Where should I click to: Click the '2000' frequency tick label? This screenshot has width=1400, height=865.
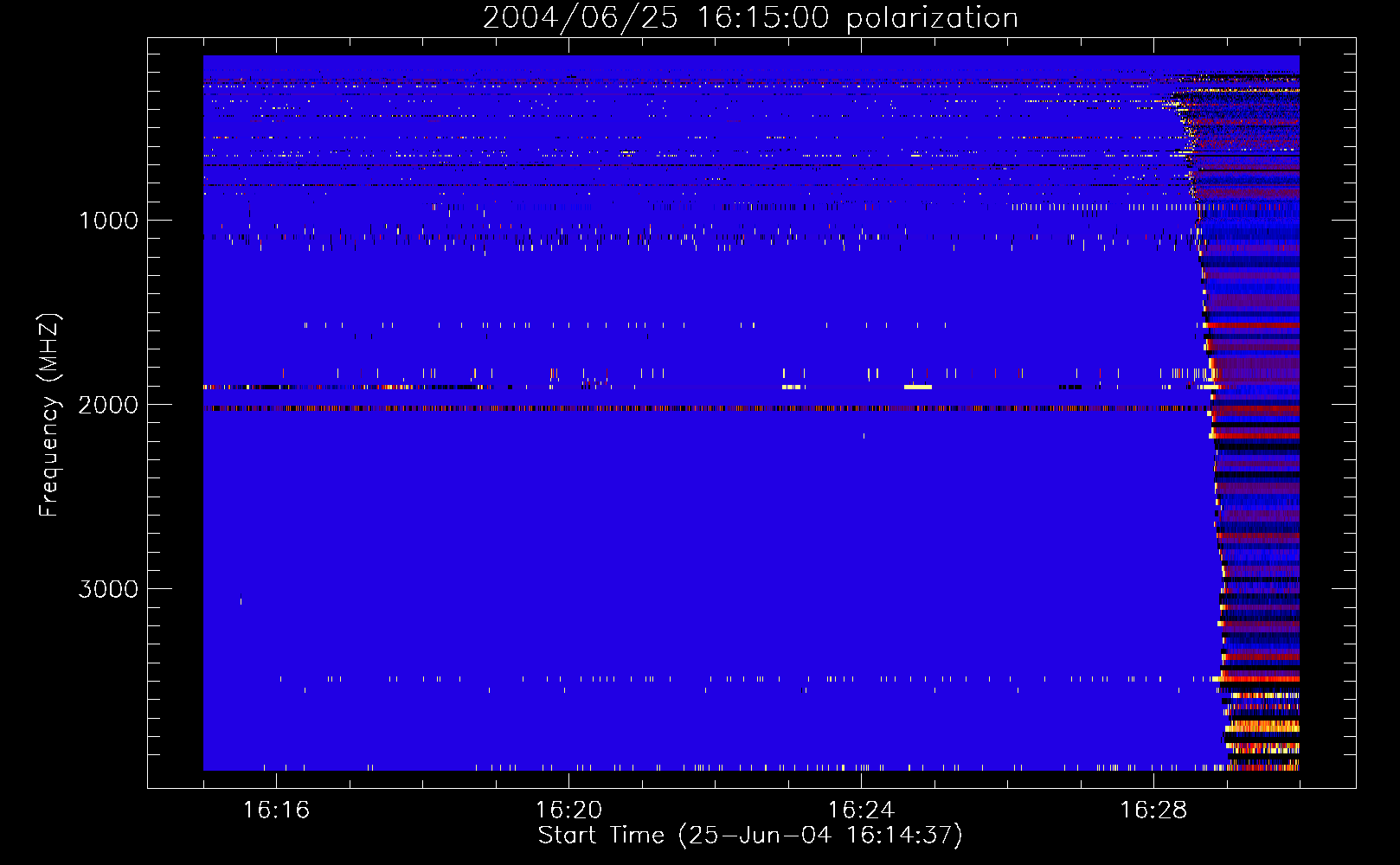109,405
